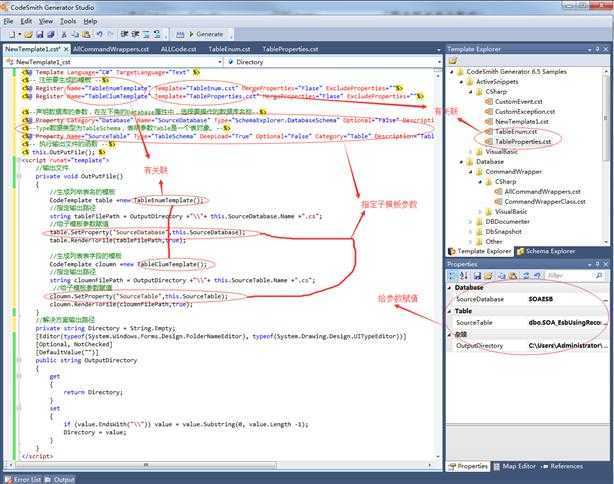The width and height of the screenshot is (614, 484).
Task: Expand the DbSnapshot folder
Action: 471,232
